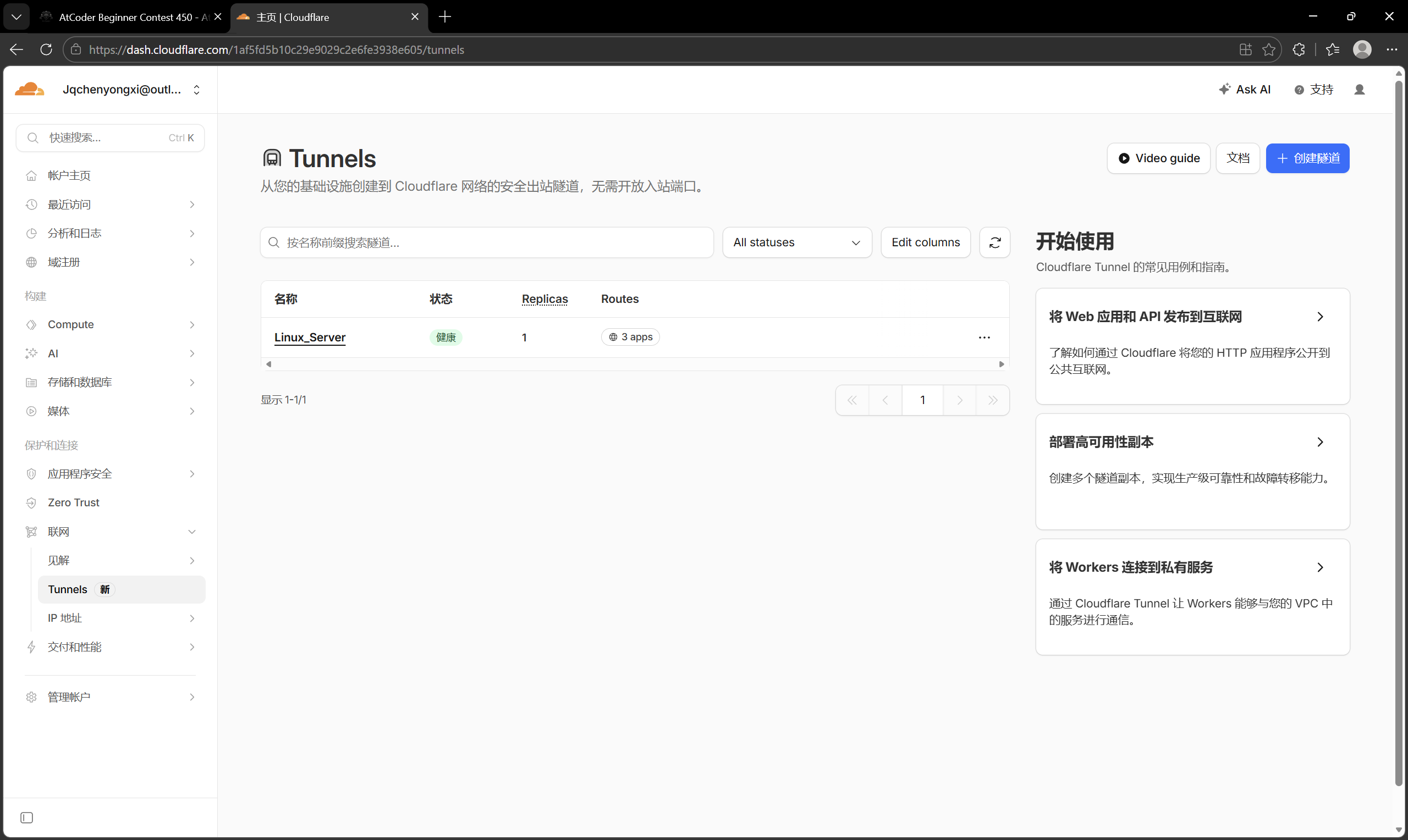Open the user profile icon in header
This screenshot has width=1408, height=840.
(x=1358, y=90)
